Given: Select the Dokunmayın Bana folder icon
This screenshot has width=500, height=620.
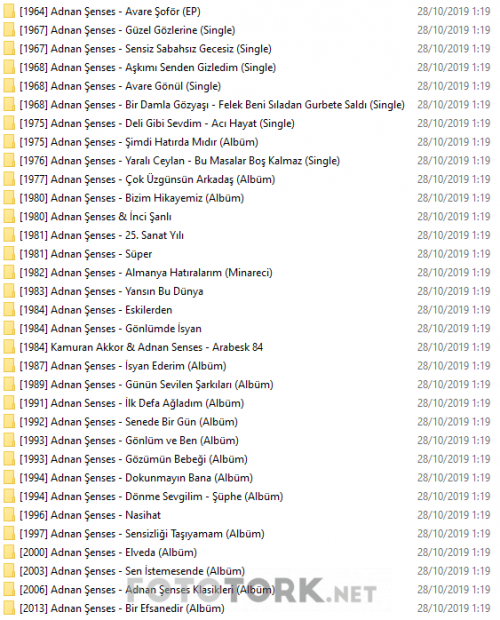Looking at the screenshot, I should tap(9, 478).
